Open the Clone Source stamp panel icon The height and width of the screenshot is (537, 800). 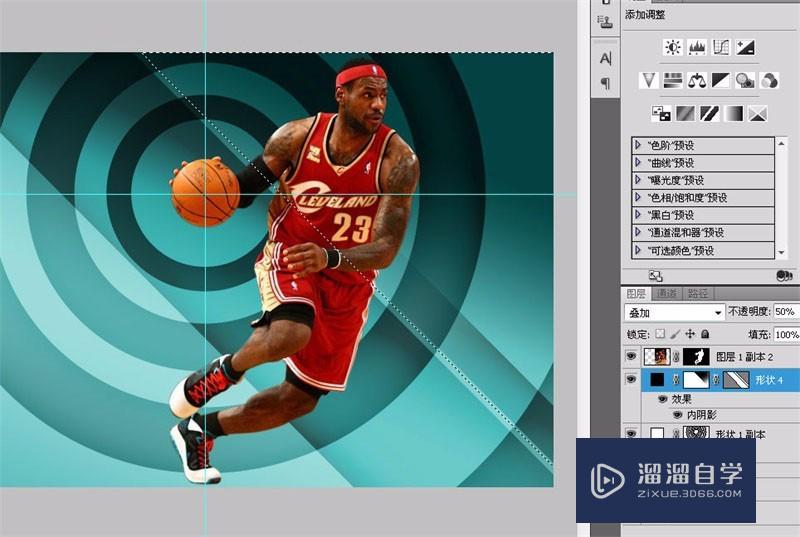[605, 21]
